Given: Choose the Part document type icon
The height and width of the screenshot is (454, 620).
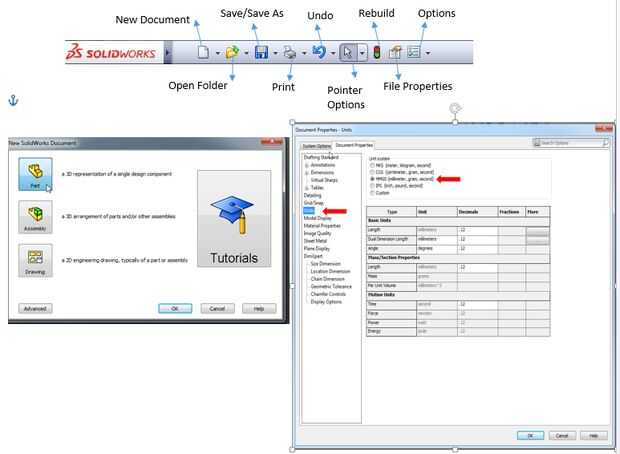Looking at the screenshot, I should point(35,174).
